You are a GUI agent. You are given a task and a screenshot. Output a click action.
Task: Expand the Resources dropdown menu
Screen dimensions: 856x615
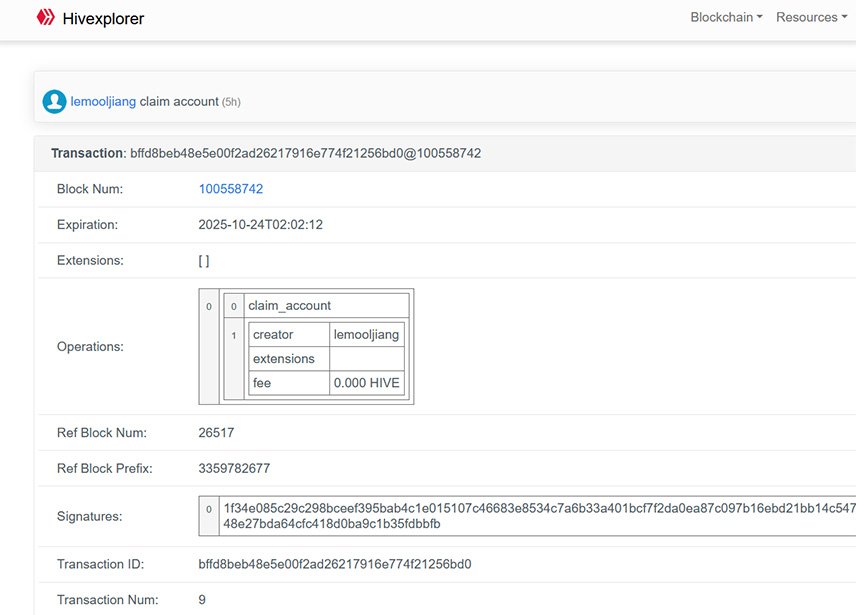click(811, 18)
